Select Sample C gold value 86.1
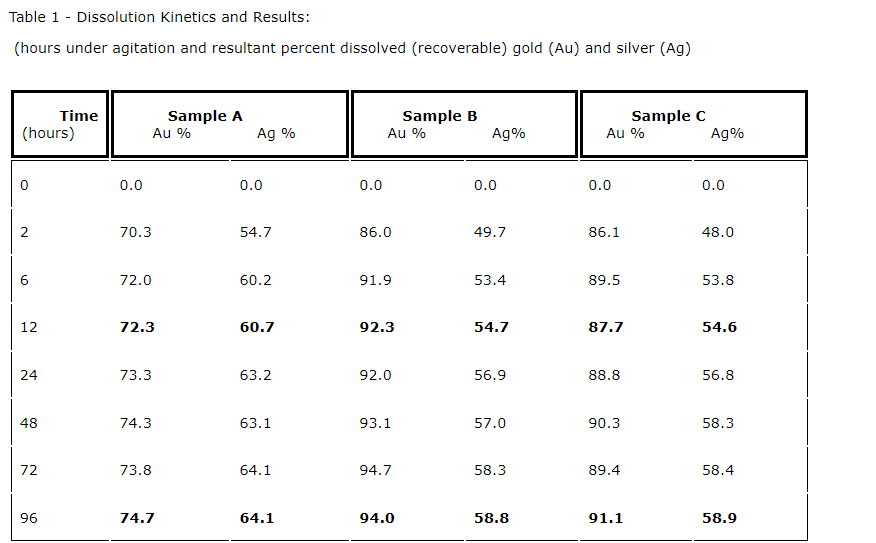The height and width of the screenshot is (543, 876). coord(604,232)
